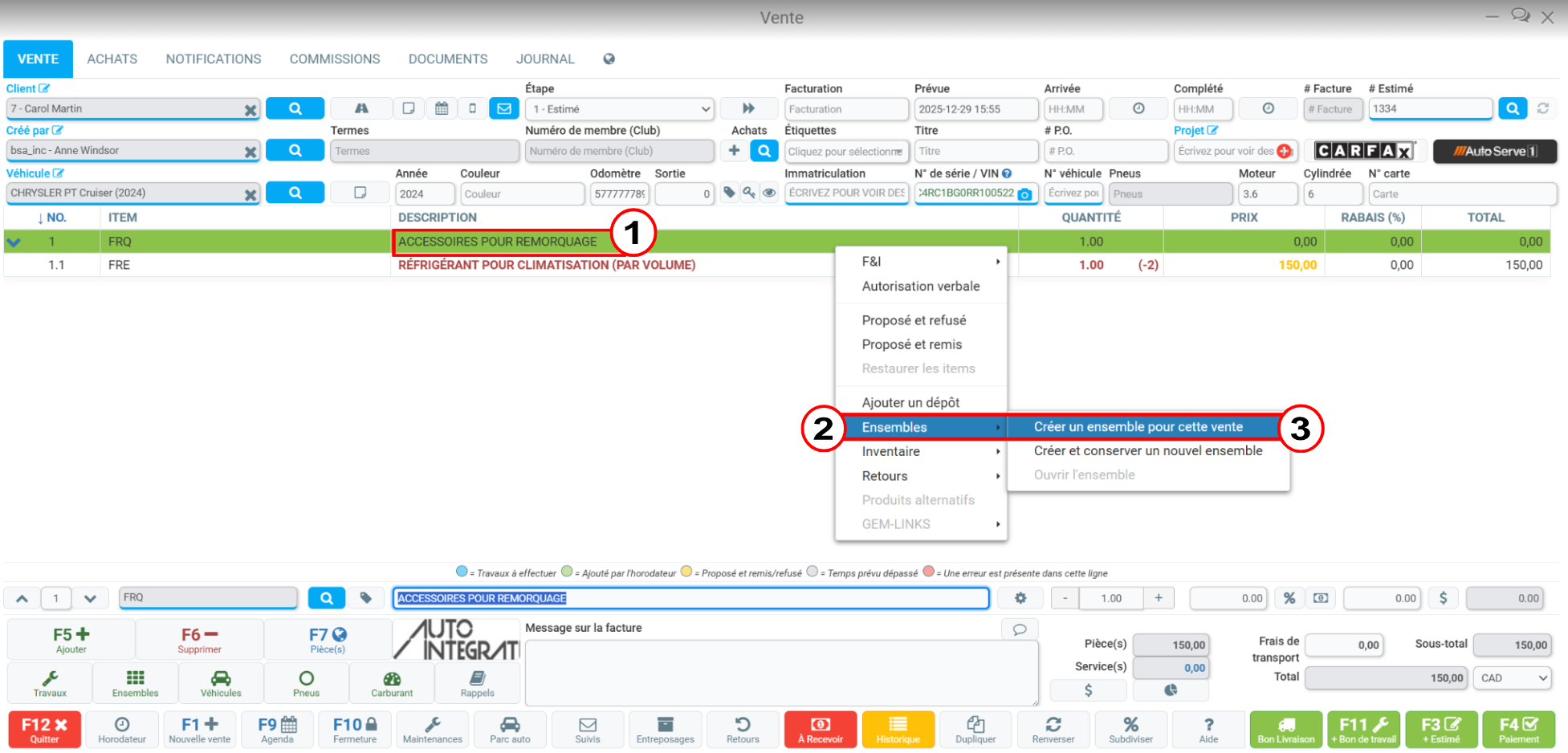
Task: Click the email envelope icon beside client
Action: click(503, 108)
